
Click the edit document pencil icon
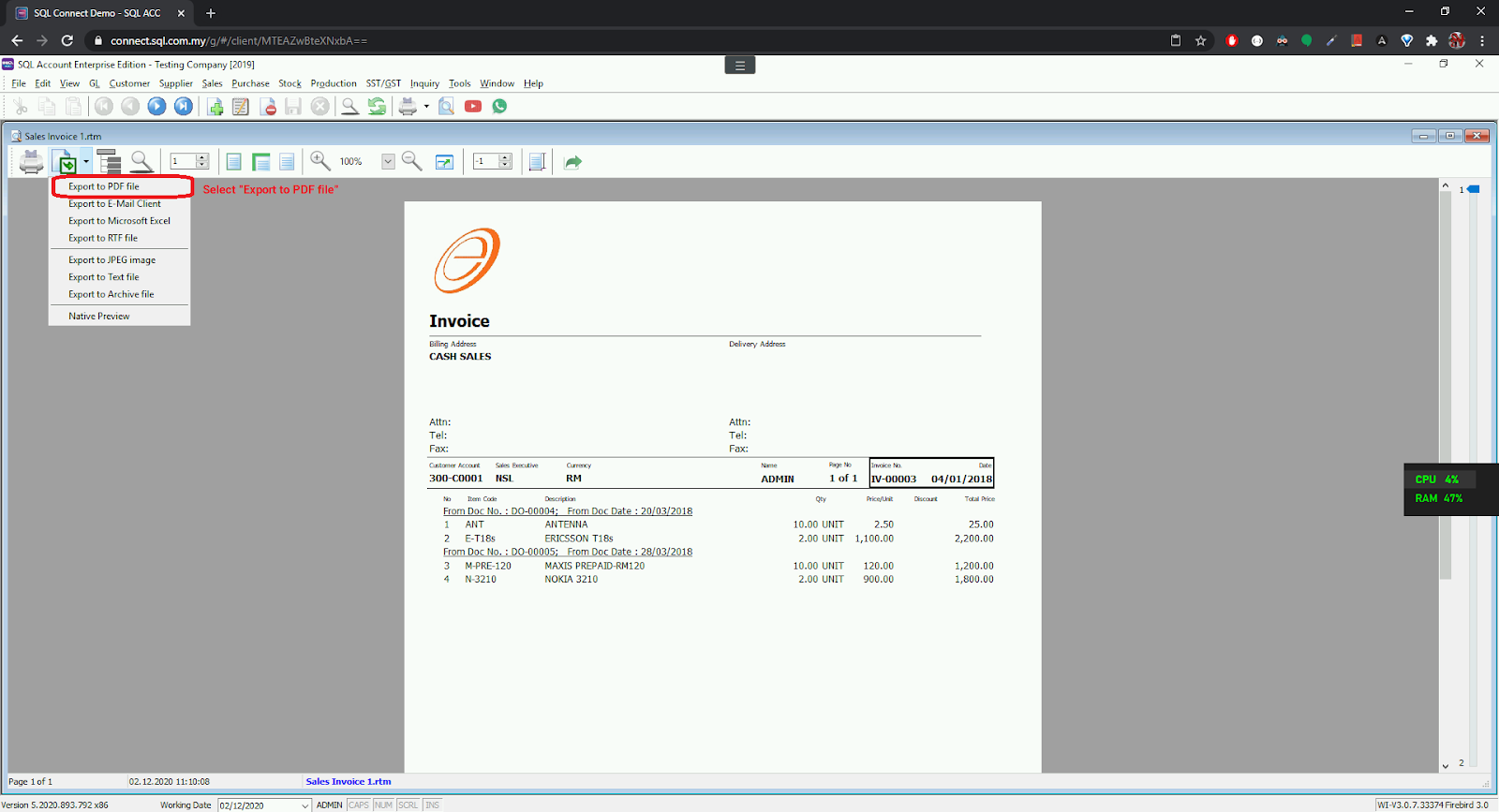coord(241,107)
